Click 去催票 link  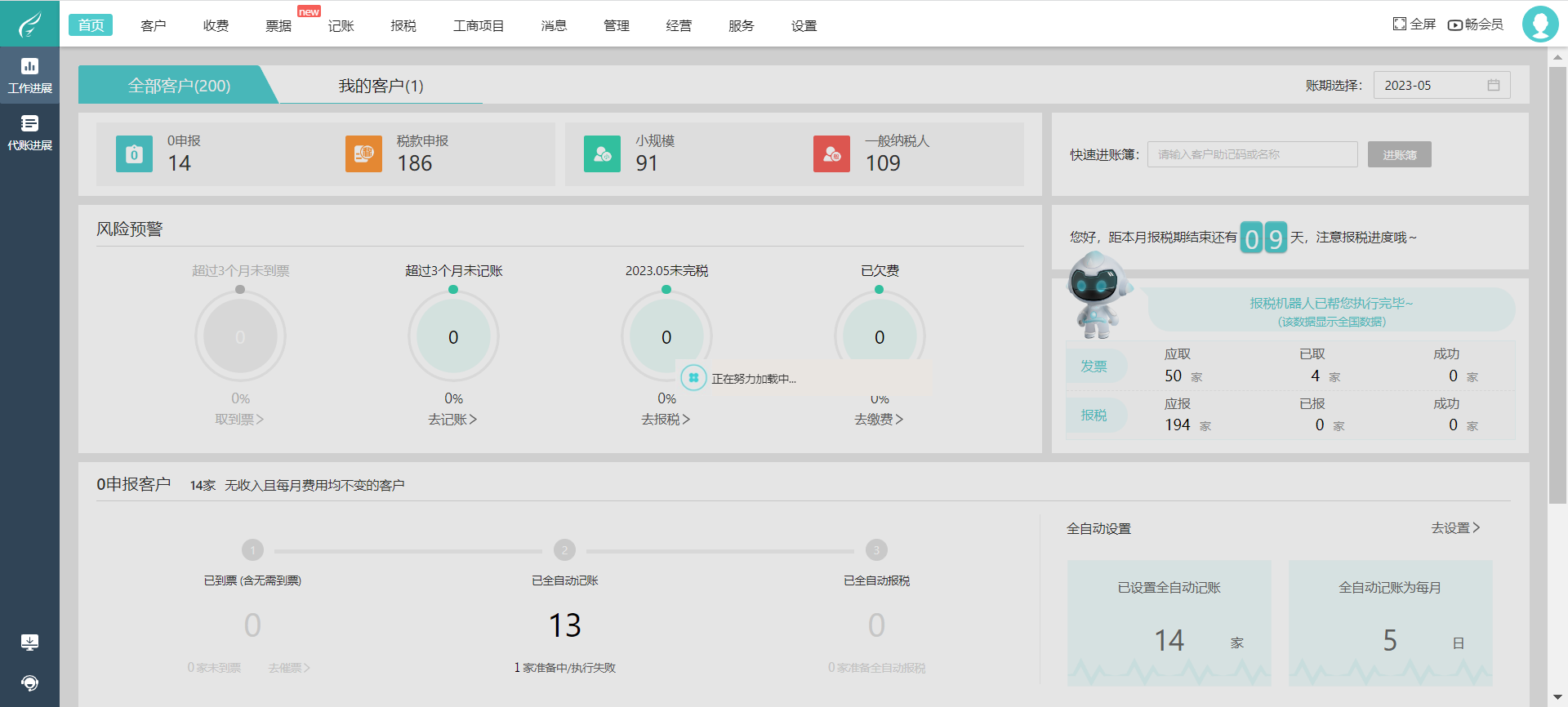point(289,668)
